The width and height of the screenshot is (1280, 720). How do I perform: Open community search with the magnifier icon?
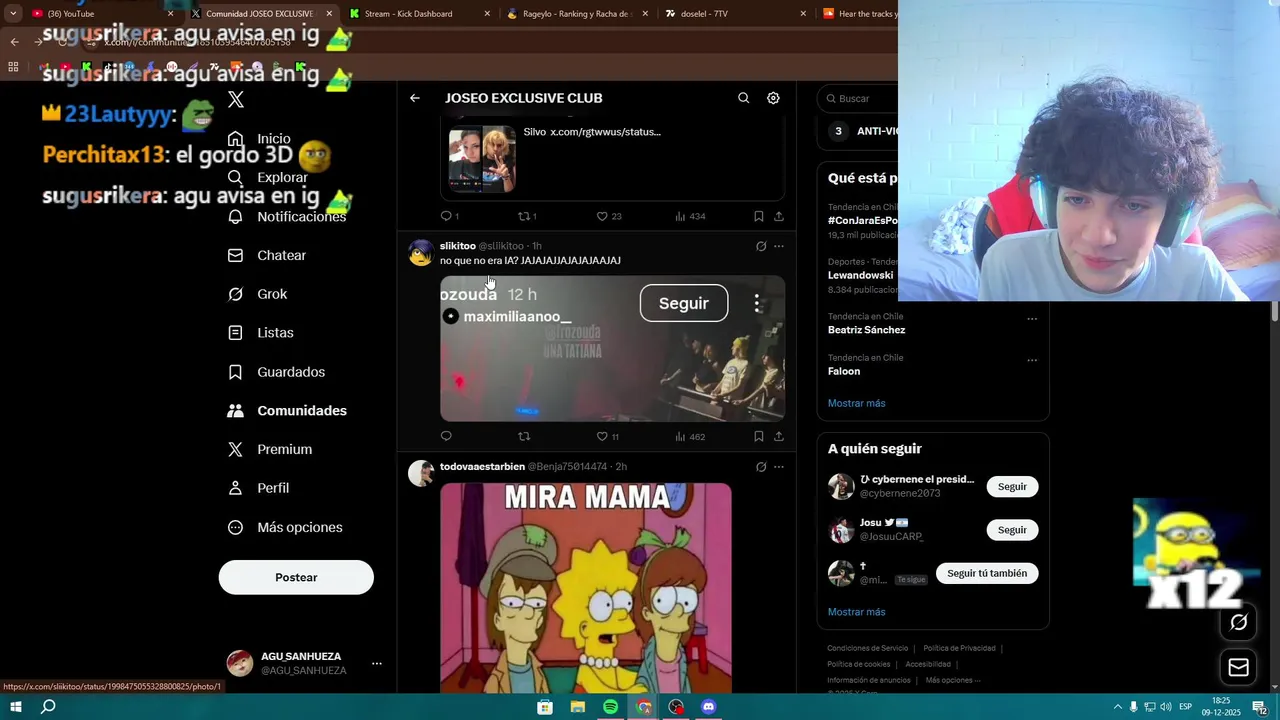(743, 98)
